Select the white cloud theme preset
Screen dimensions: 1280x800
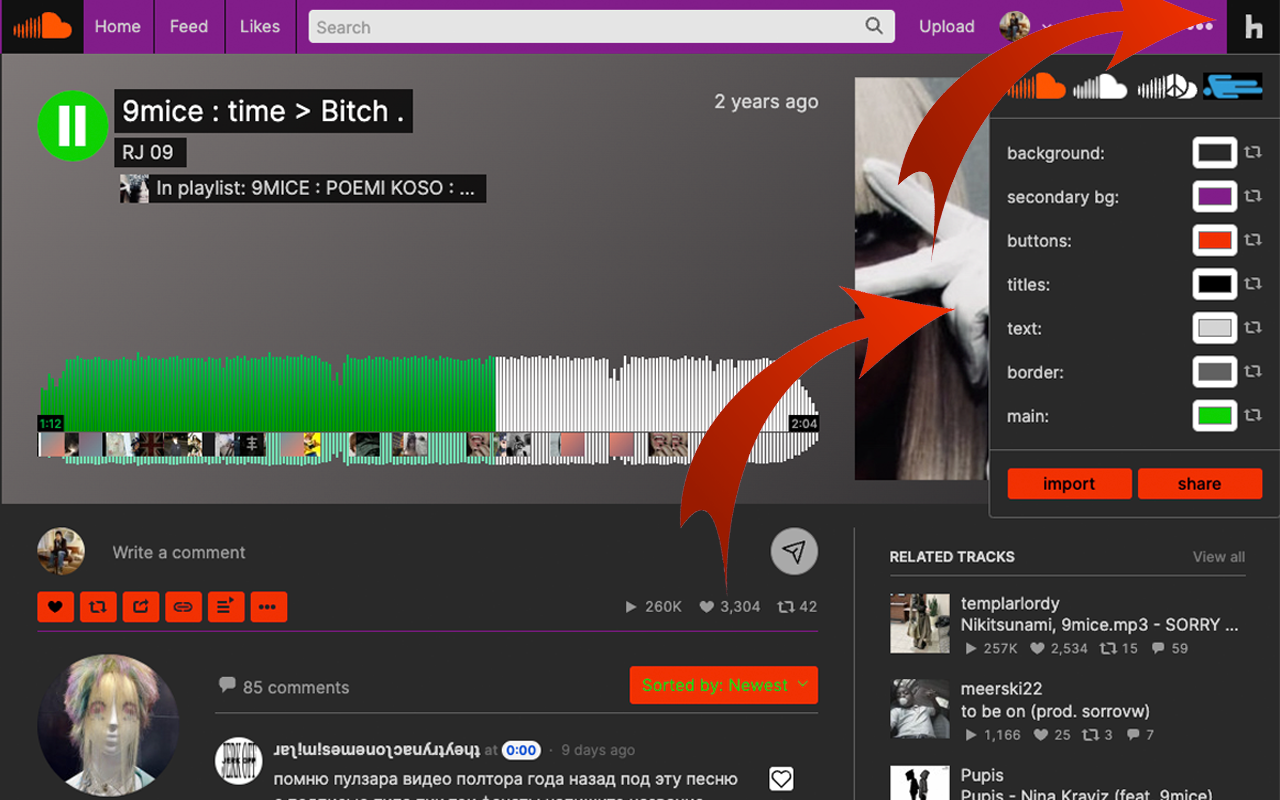point(1100,87)
